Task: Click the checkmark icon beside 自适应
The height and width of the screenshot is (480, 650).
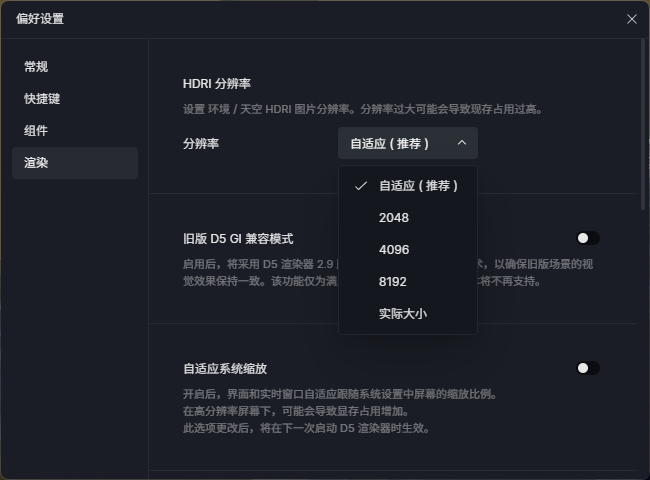Action: coord(360,186)
